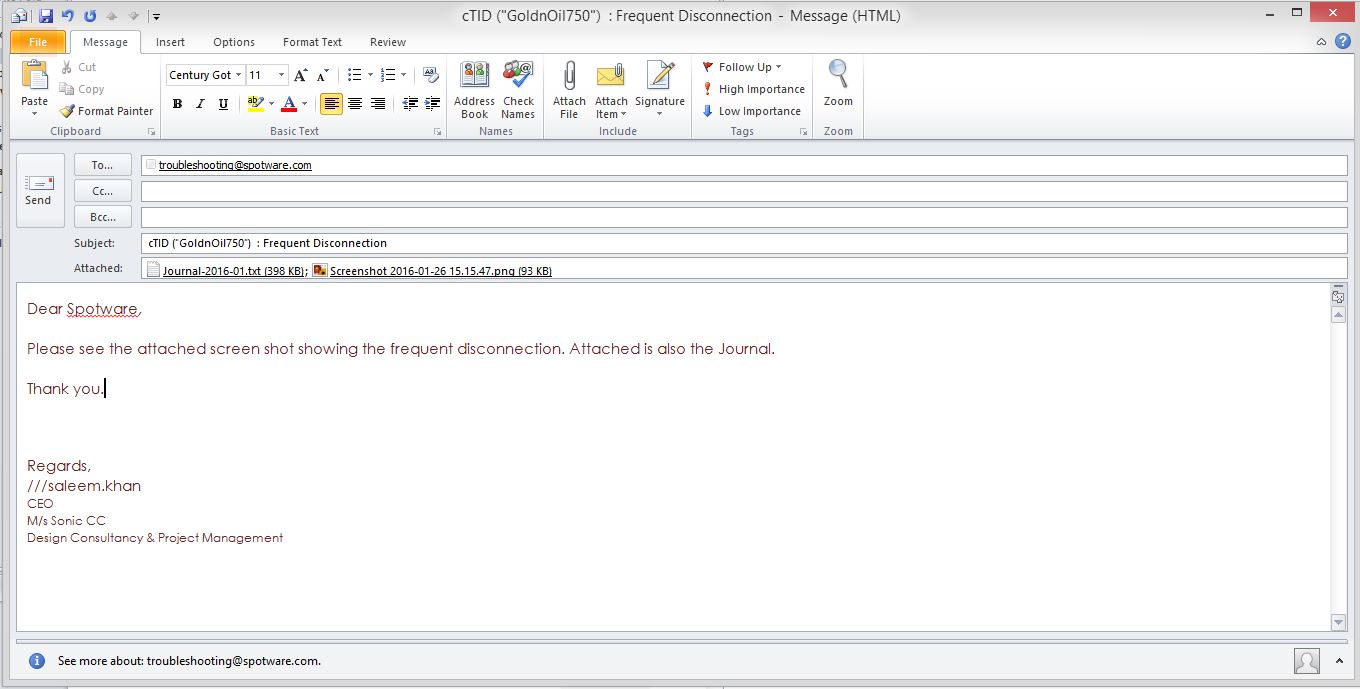
Task: Send the email message
Action: coord(39,190)
